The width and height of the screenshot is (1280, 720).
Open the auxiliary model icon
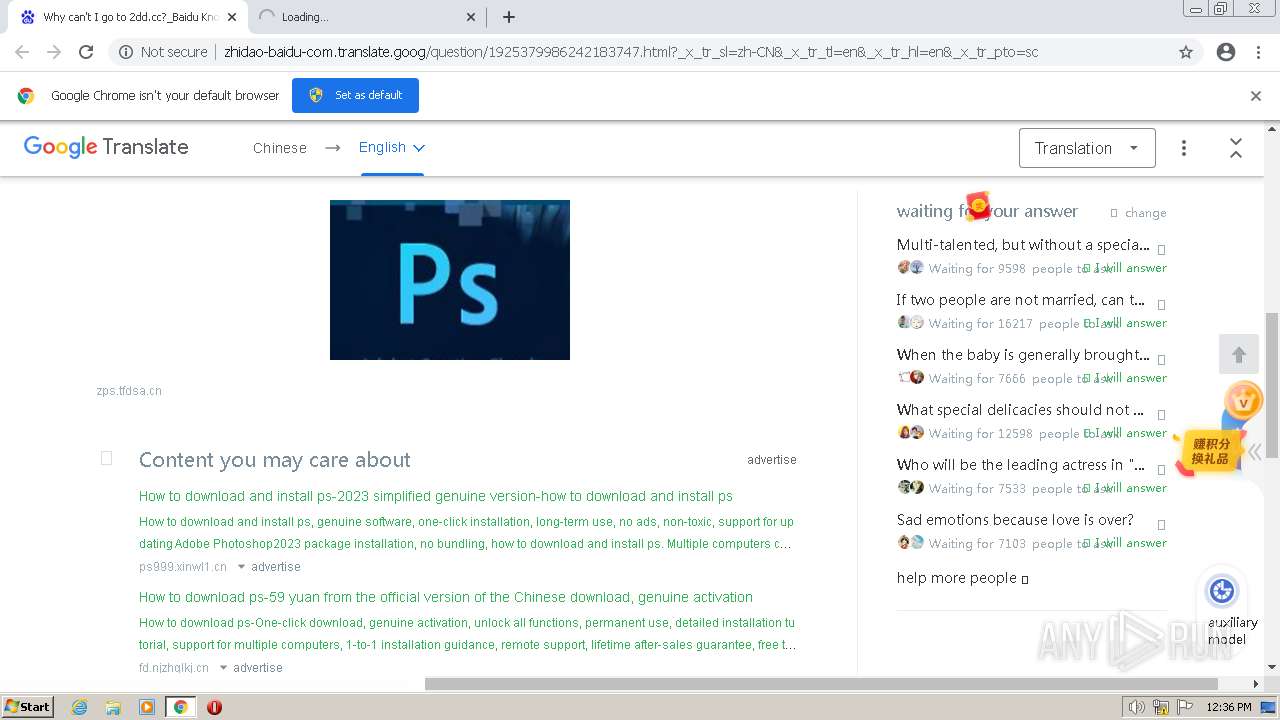click(1222, 591)
